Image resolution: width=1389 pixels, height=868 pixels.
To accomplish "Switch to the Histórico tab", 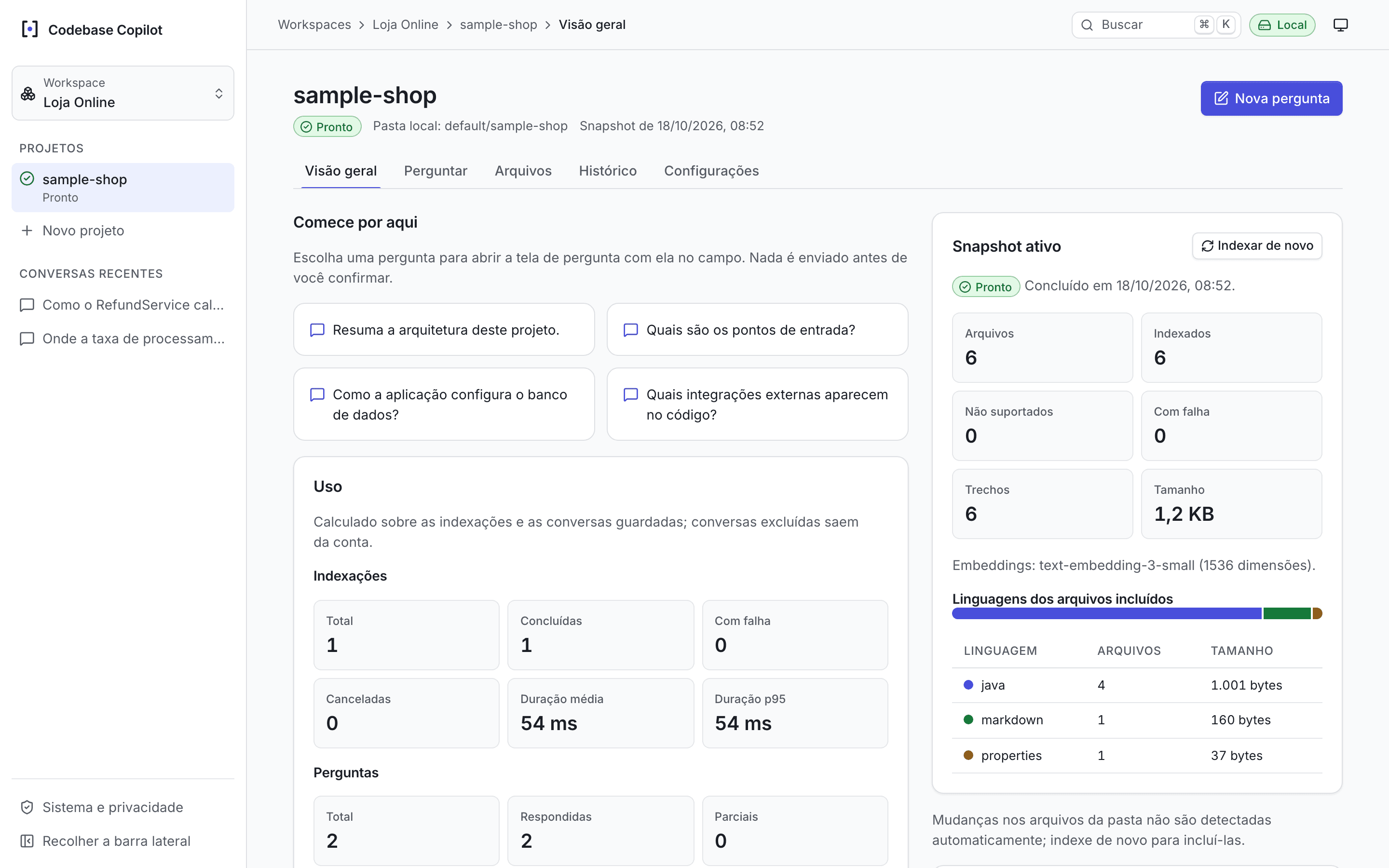I will [608, 171].
